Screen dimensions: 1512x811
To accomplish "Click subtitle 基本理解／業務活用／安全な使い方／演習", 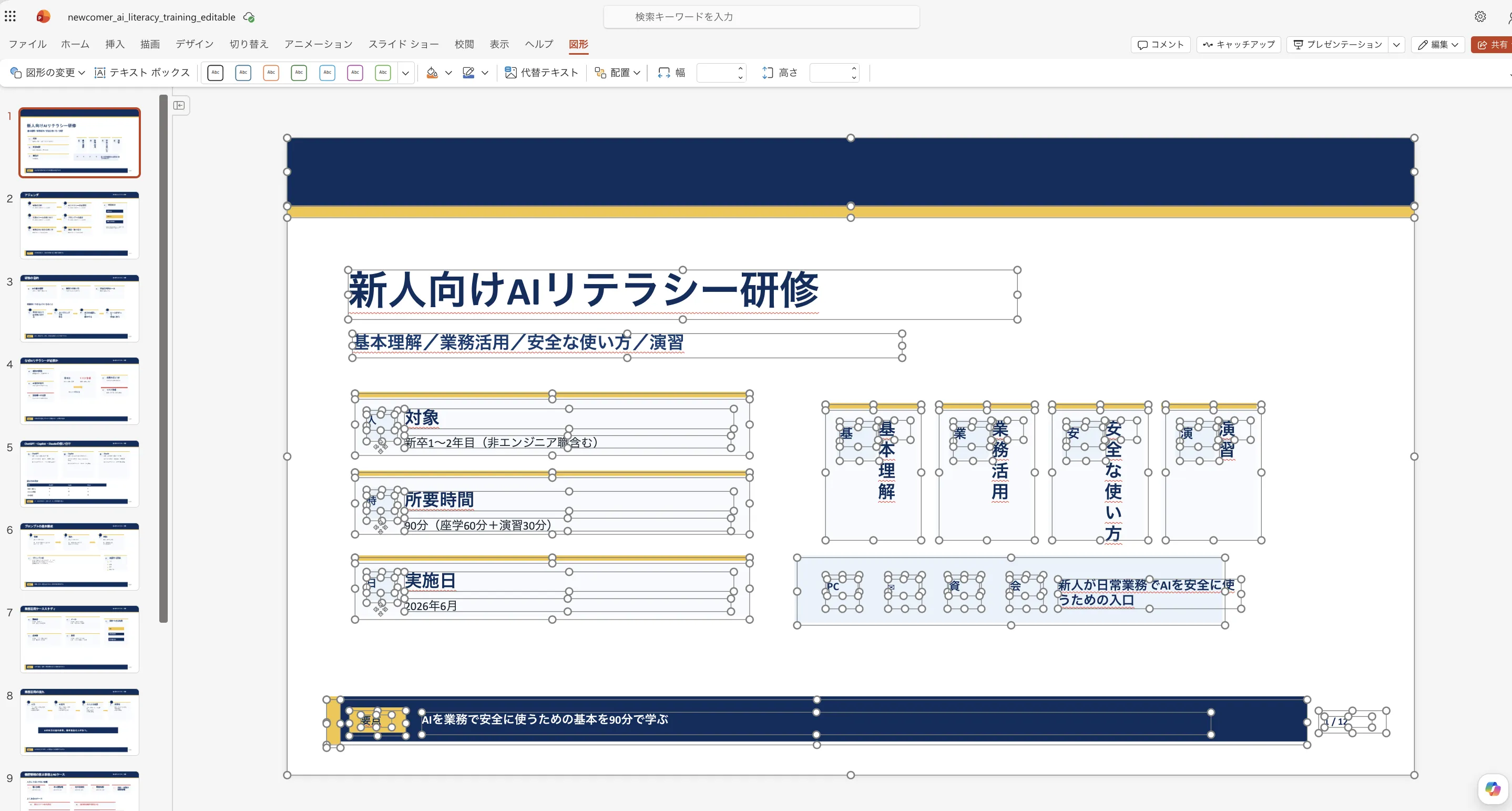I will click(x=518, y=342).
